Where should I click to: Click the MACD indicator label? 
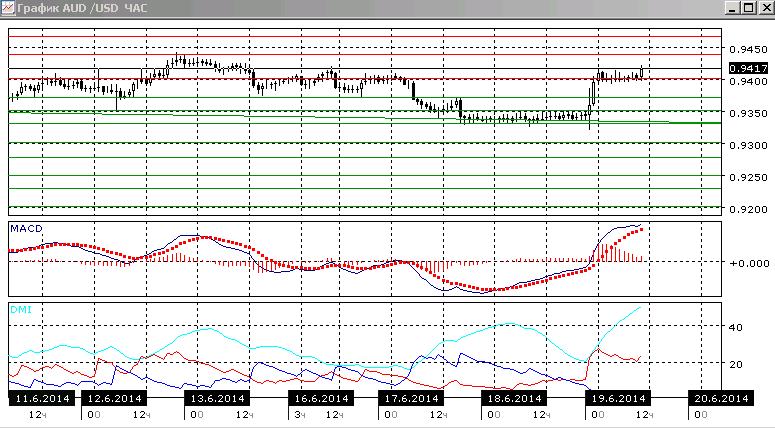27,229
